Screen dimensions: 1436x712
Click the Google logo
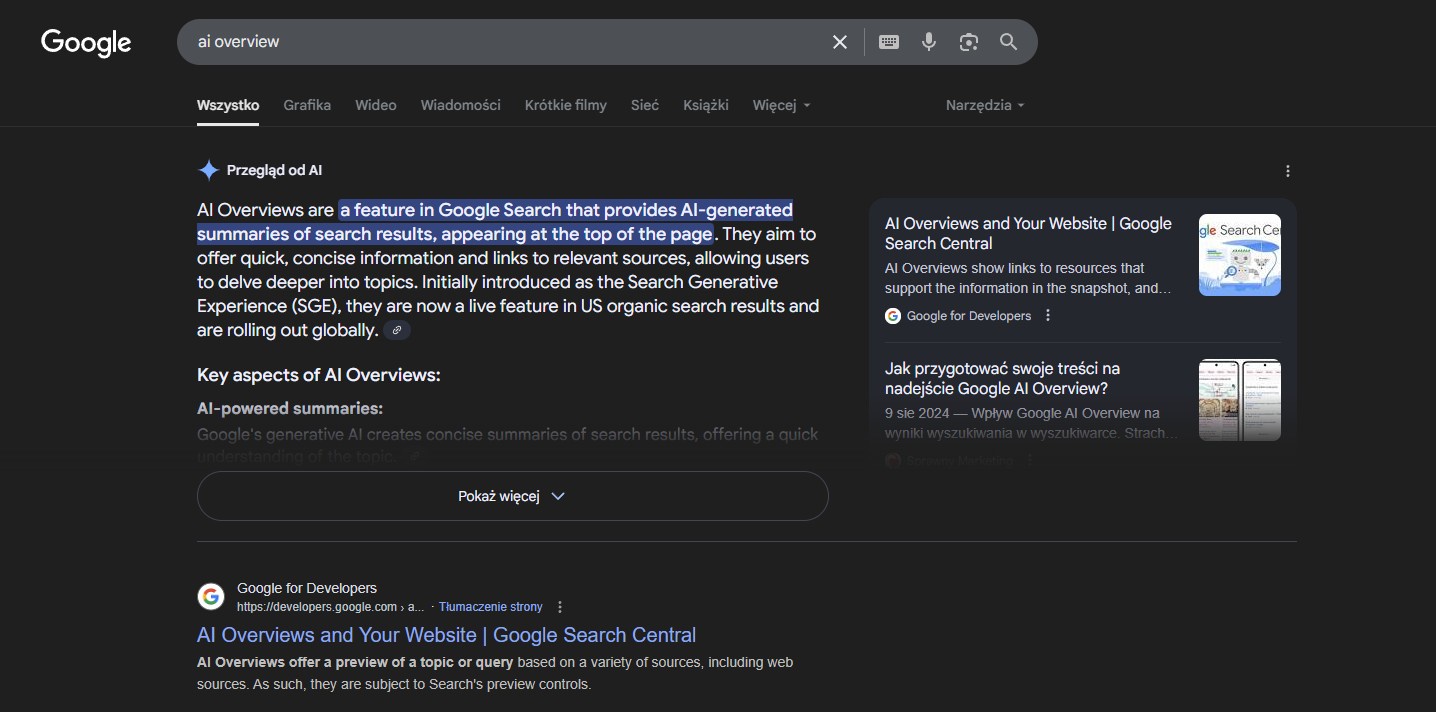click(86, 42)
